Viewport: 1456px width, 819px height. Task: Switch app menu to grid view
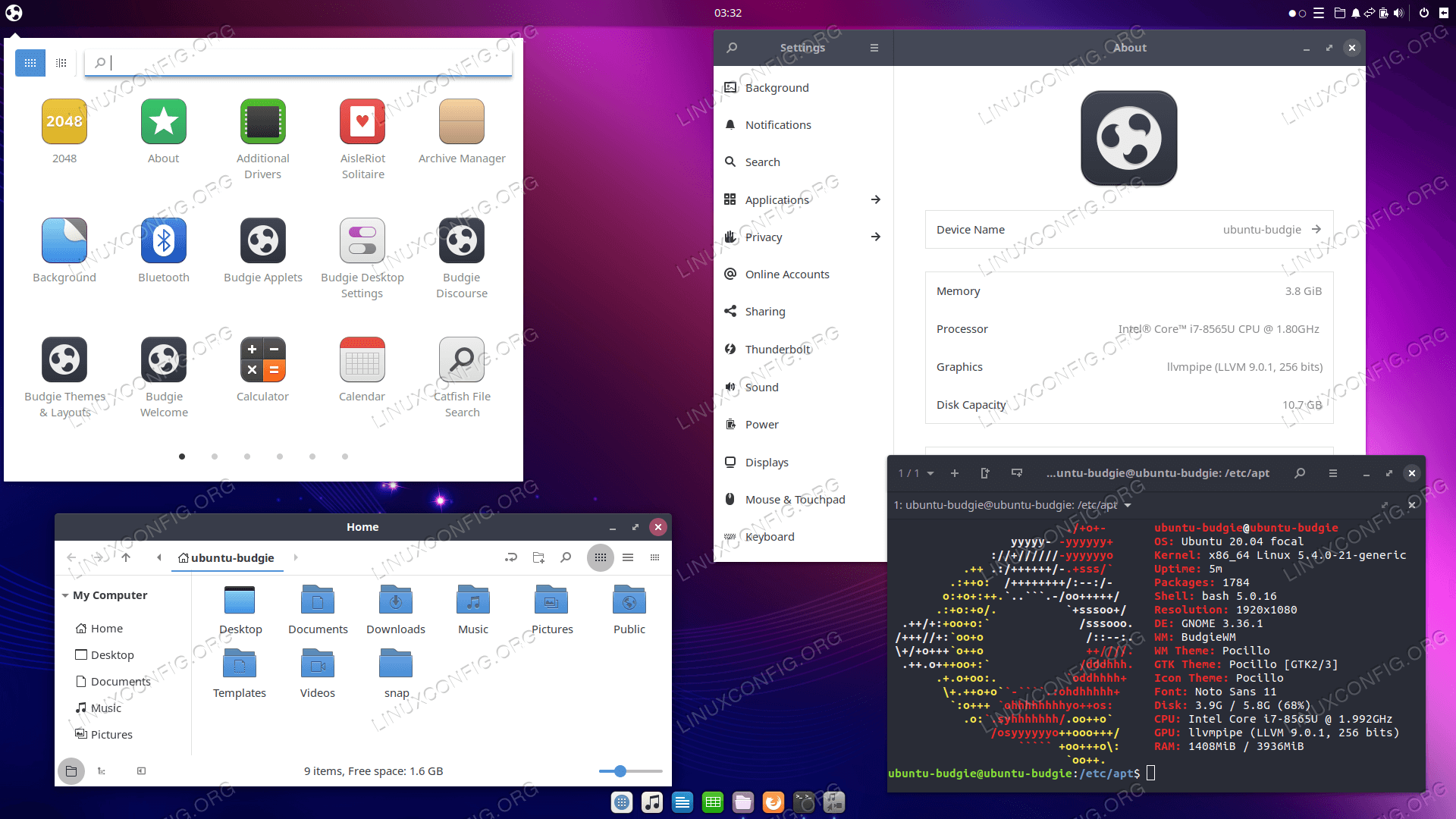point(30,63)
